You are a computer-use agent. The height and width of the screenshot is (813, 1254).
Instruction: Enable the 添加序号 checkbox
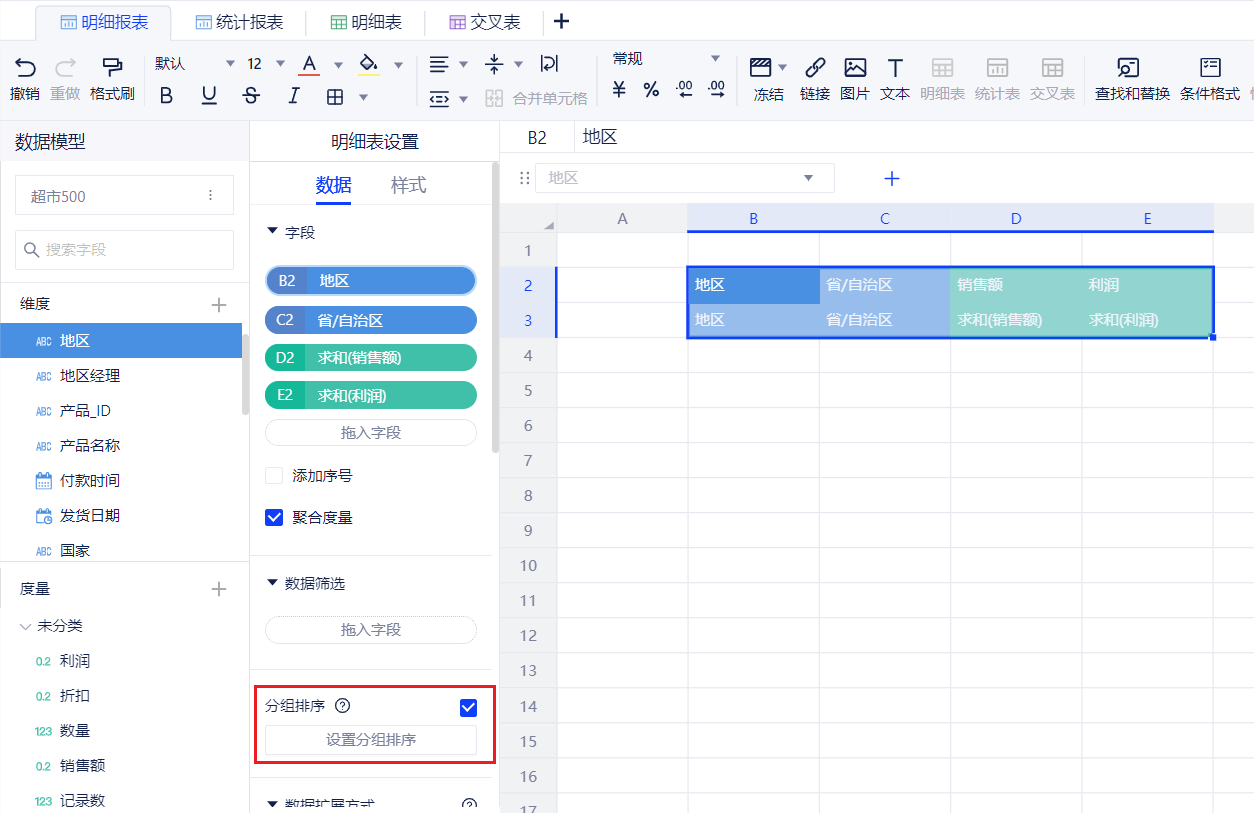tap(274, 476)
